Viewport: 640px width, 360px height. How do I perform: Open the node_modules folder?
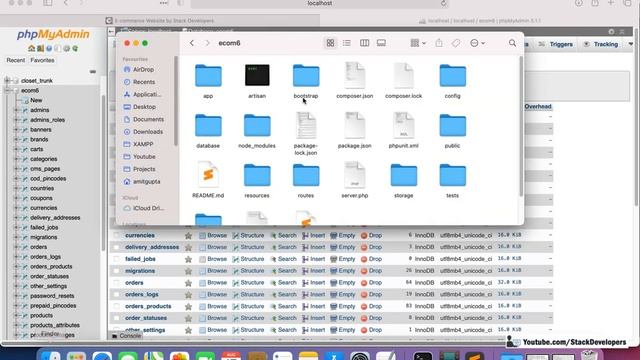257,125
